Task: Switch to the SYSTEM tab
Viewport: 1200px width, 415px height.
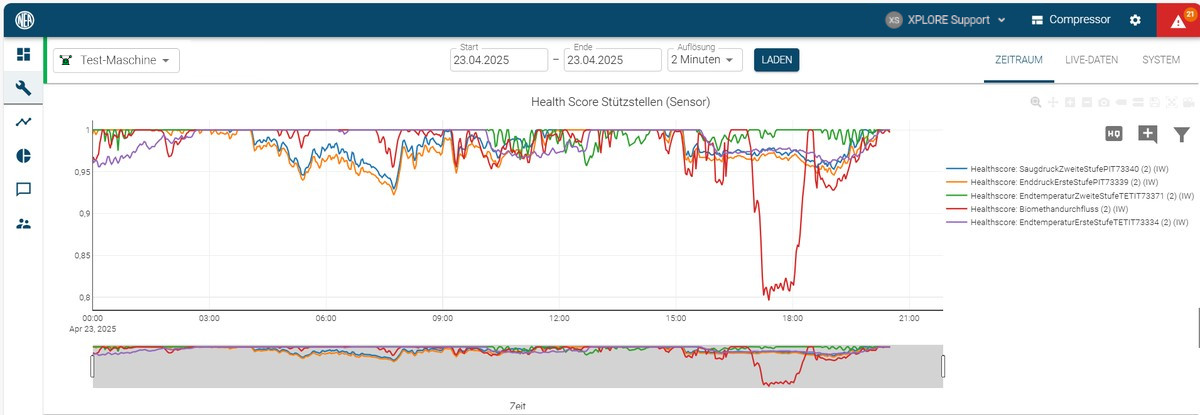Action: (x=1160, y=60)
